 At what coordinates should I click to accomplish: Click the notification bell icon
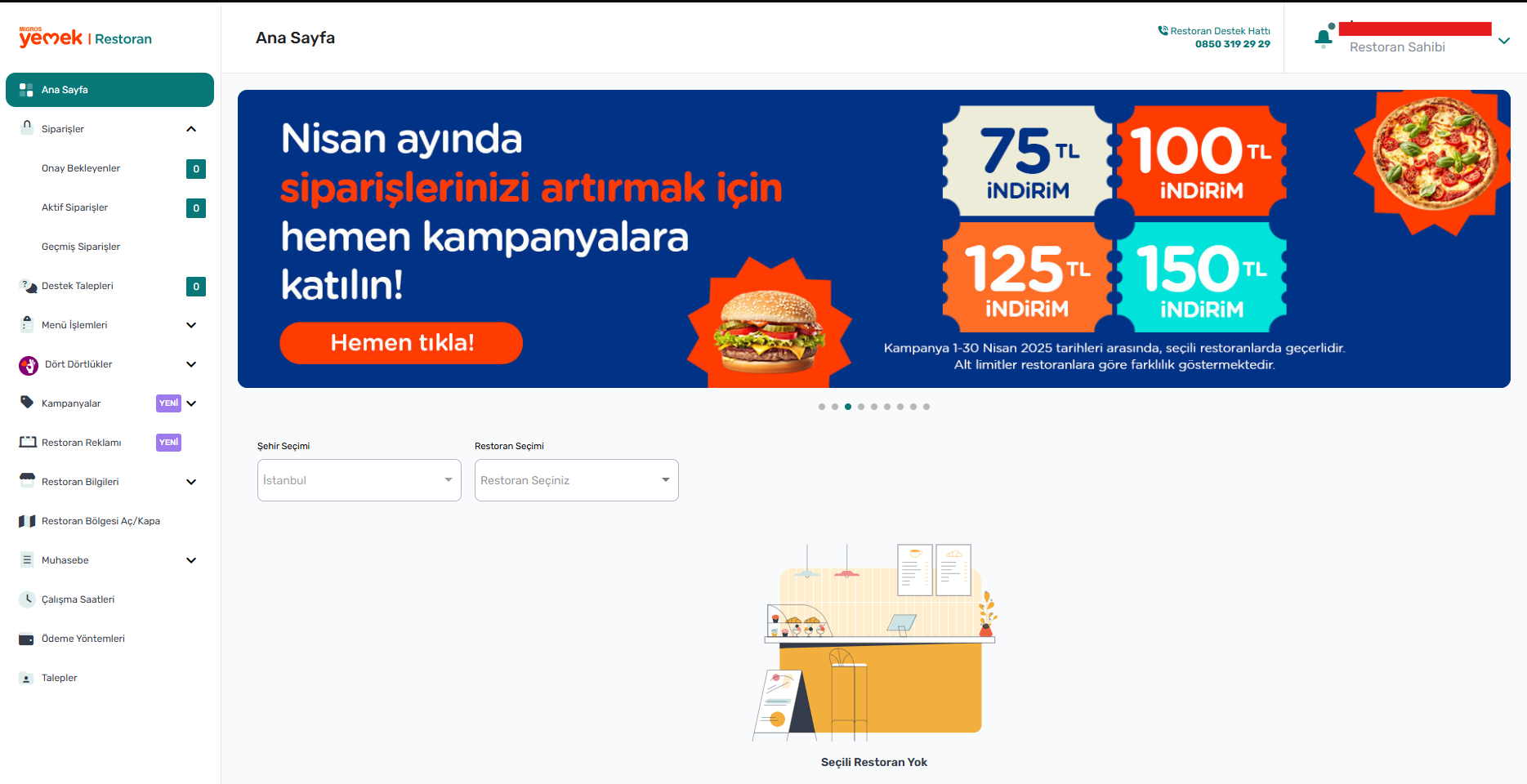coord(1324,38)
